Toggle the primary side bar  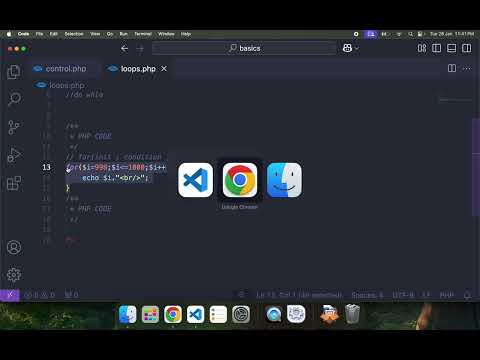[x=437, y=48]
